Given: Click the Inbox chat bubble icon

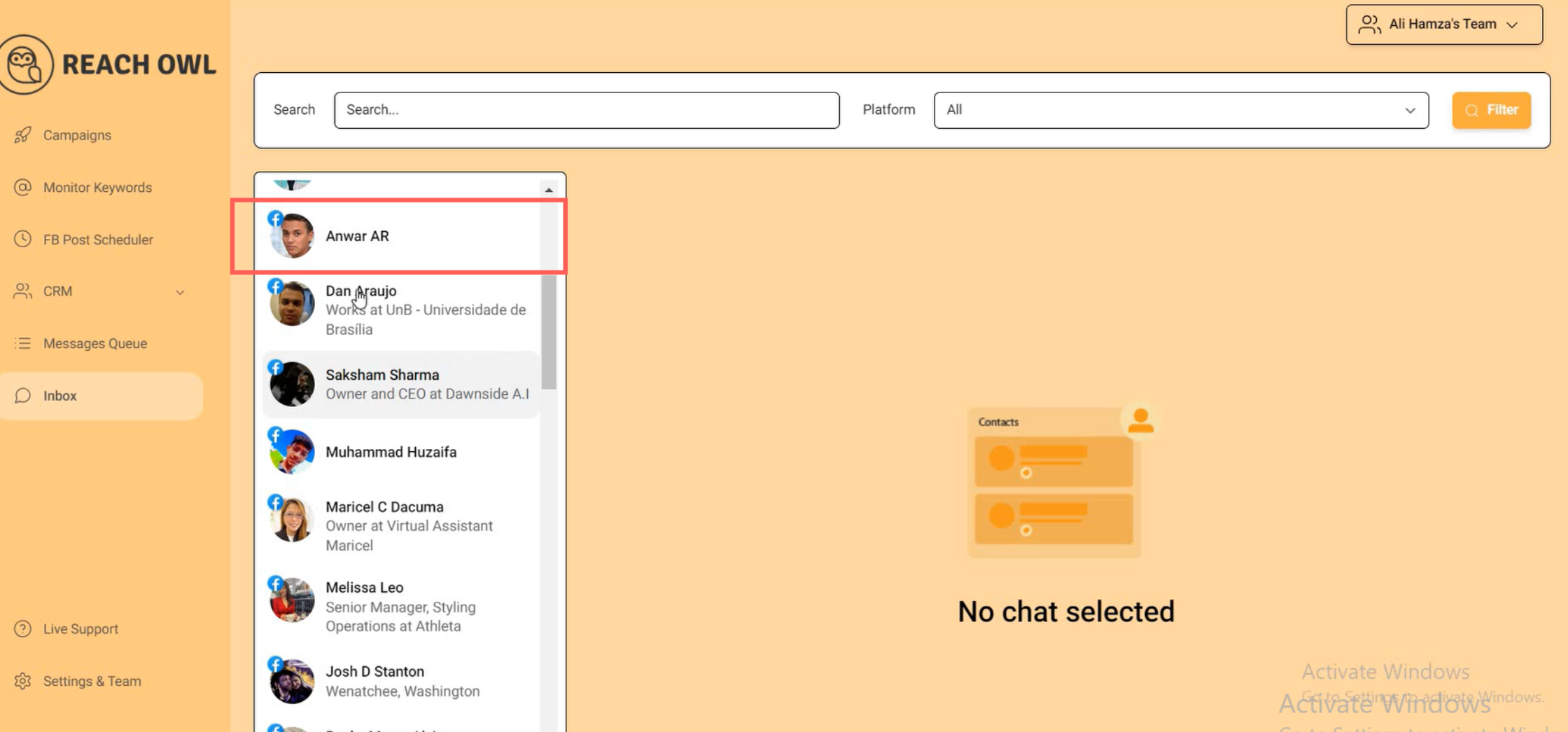Looking at the screenshot, I should (x=23, y=395).
